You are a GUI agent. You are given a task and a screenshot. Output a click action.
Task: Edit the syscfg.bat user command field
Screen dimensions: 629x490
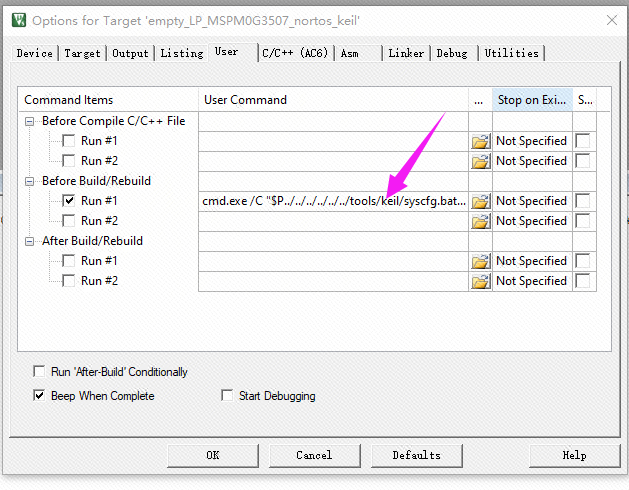(333, 201)
